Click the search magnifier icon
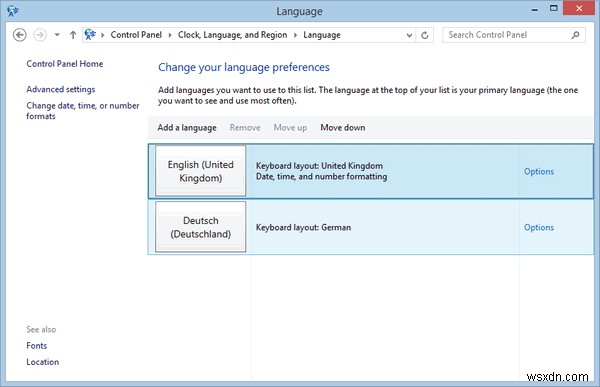This screenshot has width=600, height=387. [x=575, y=35]
